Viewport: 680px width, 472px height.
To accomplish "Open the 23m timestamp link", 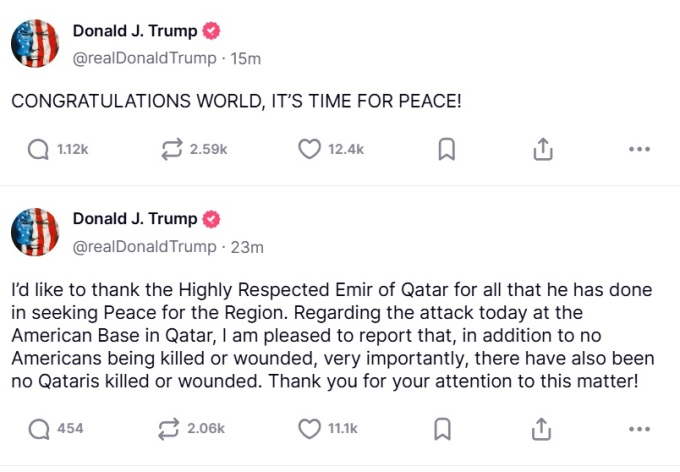I will click(247, 247).
